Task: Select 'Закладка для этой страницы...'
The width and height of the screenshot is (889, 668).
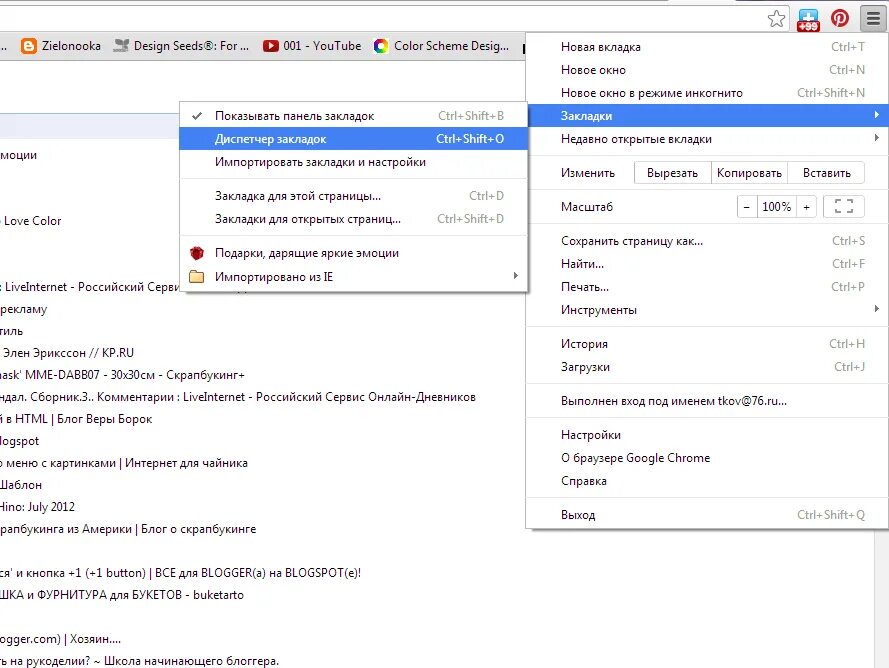Action: point(353,196)
